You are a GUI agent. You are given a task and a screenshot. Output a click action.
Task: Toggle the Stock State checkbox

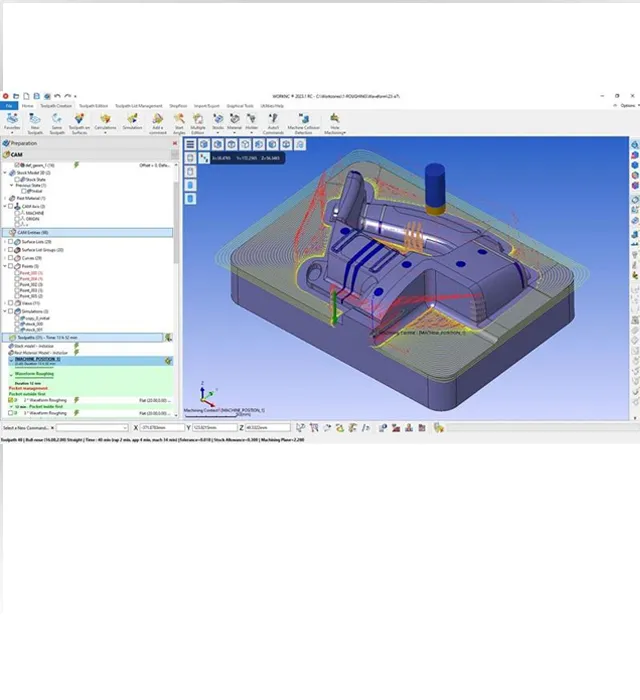tap(17, 179)
